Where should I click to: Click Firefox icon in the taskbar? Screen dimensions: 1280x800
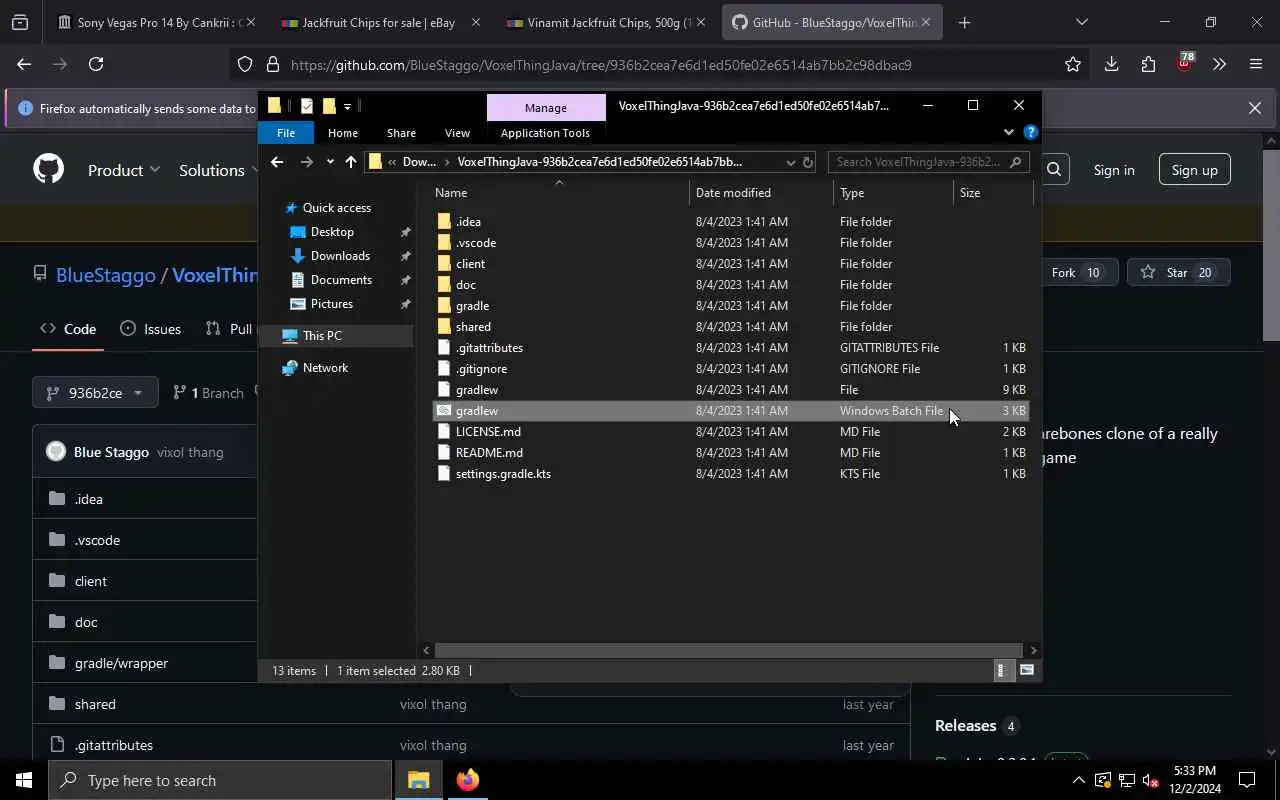[x=467, y=780]
